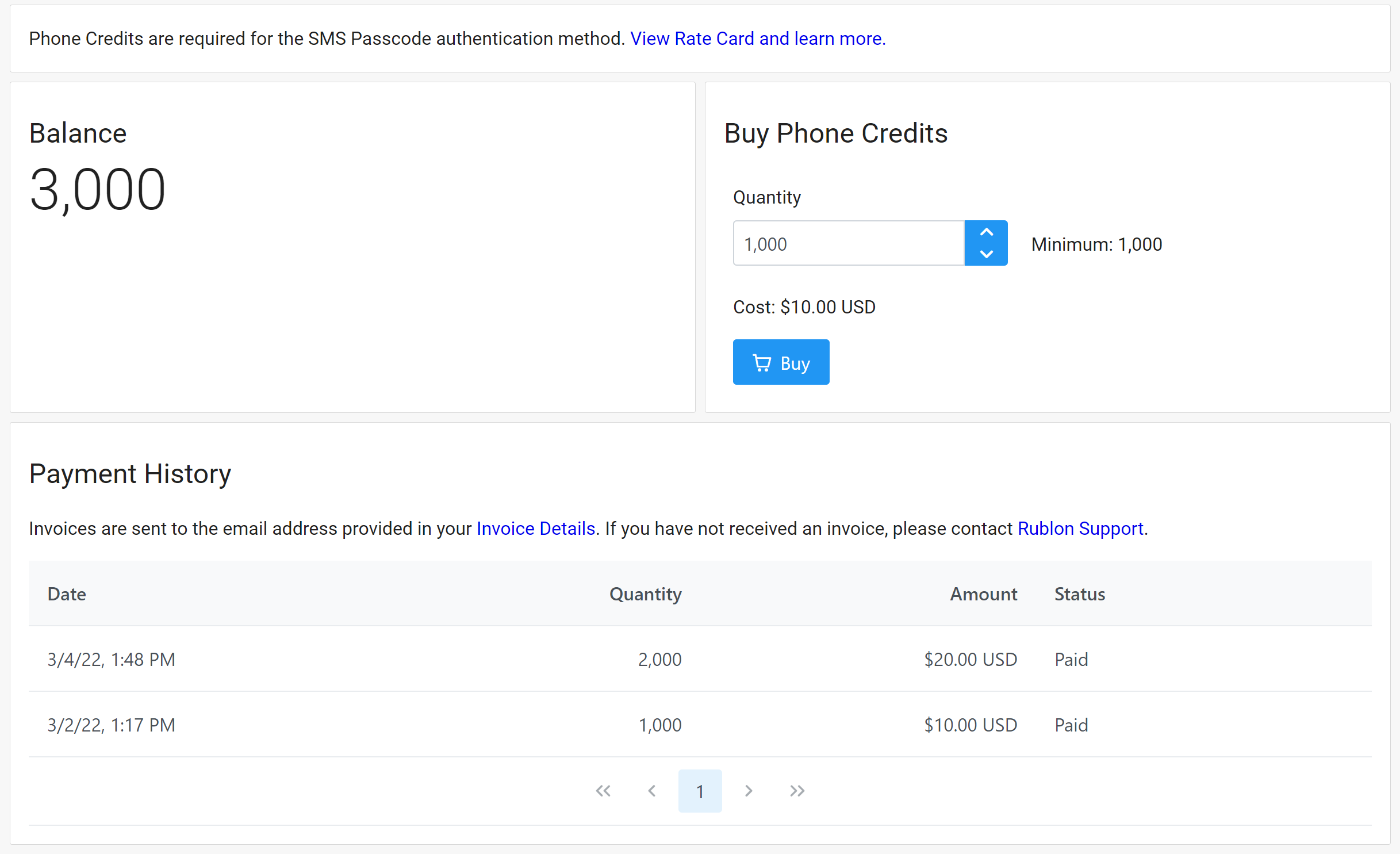Open the View Rate Card link
The height and width of the screenshot is (854, 1400).
point(757,39)
